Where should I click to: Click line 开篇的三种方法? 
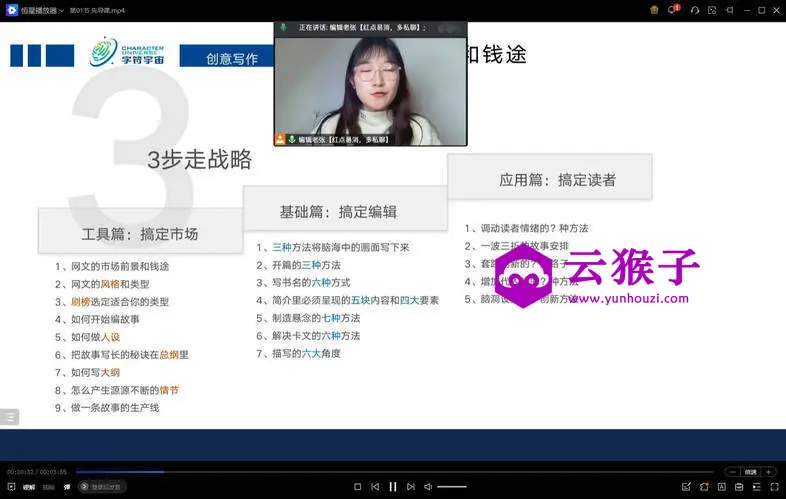tap(298, 265)
